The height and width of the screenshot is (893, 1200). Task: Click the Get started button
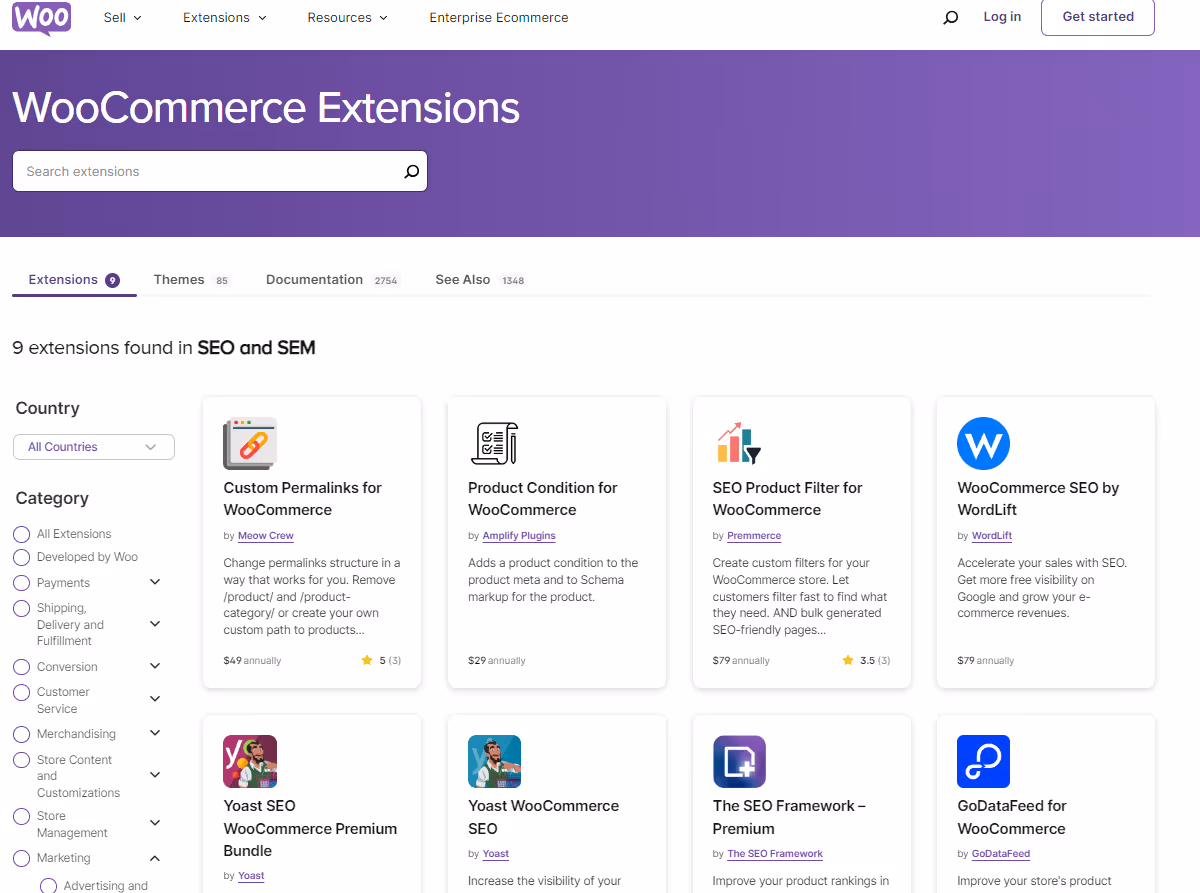[x=1097, y=17]
